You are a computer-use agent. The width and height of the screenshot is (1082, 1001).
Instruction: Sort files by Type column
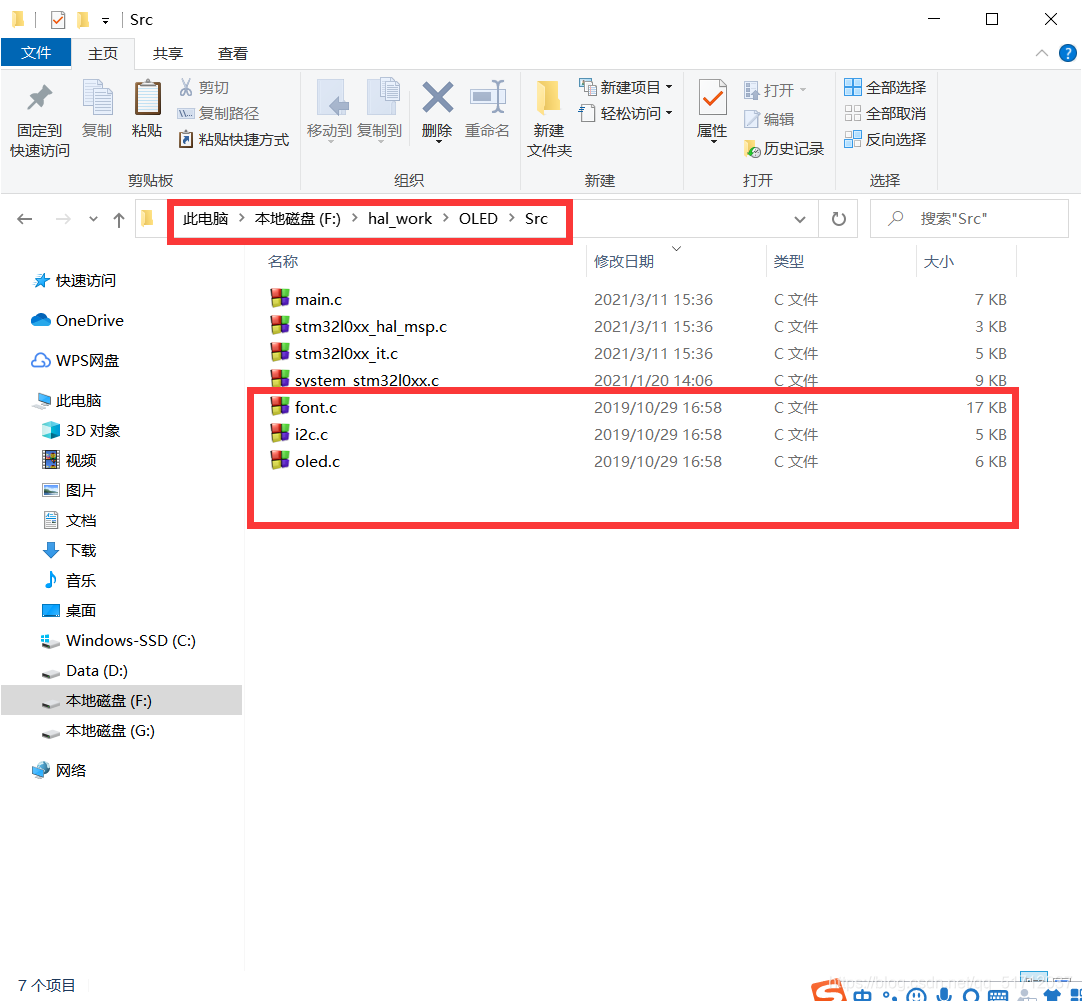[789, 261]
